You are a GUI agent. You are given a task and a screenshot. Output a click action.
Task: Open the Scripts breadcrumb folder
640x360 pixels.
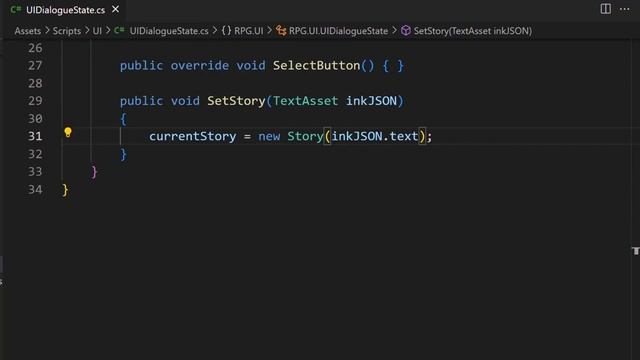point(67,31)
